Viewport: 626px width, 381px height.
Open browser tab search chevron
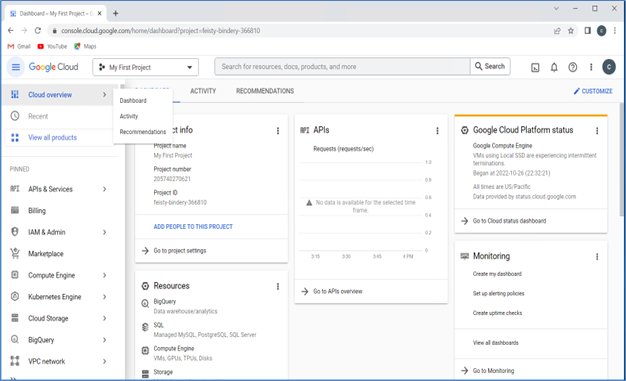[x=556, y=8]
